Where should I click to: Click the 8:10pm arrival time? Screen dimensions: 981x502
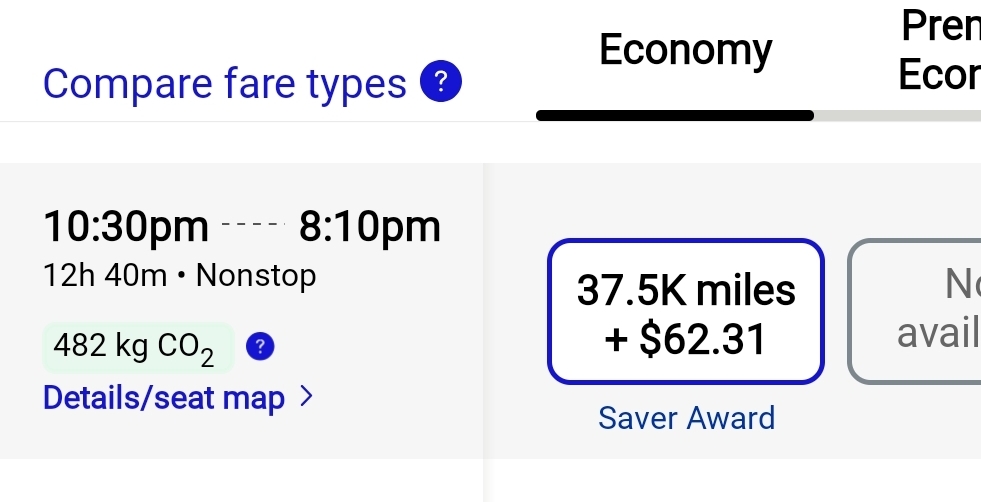pyautogui.click(x=370, y=227)
